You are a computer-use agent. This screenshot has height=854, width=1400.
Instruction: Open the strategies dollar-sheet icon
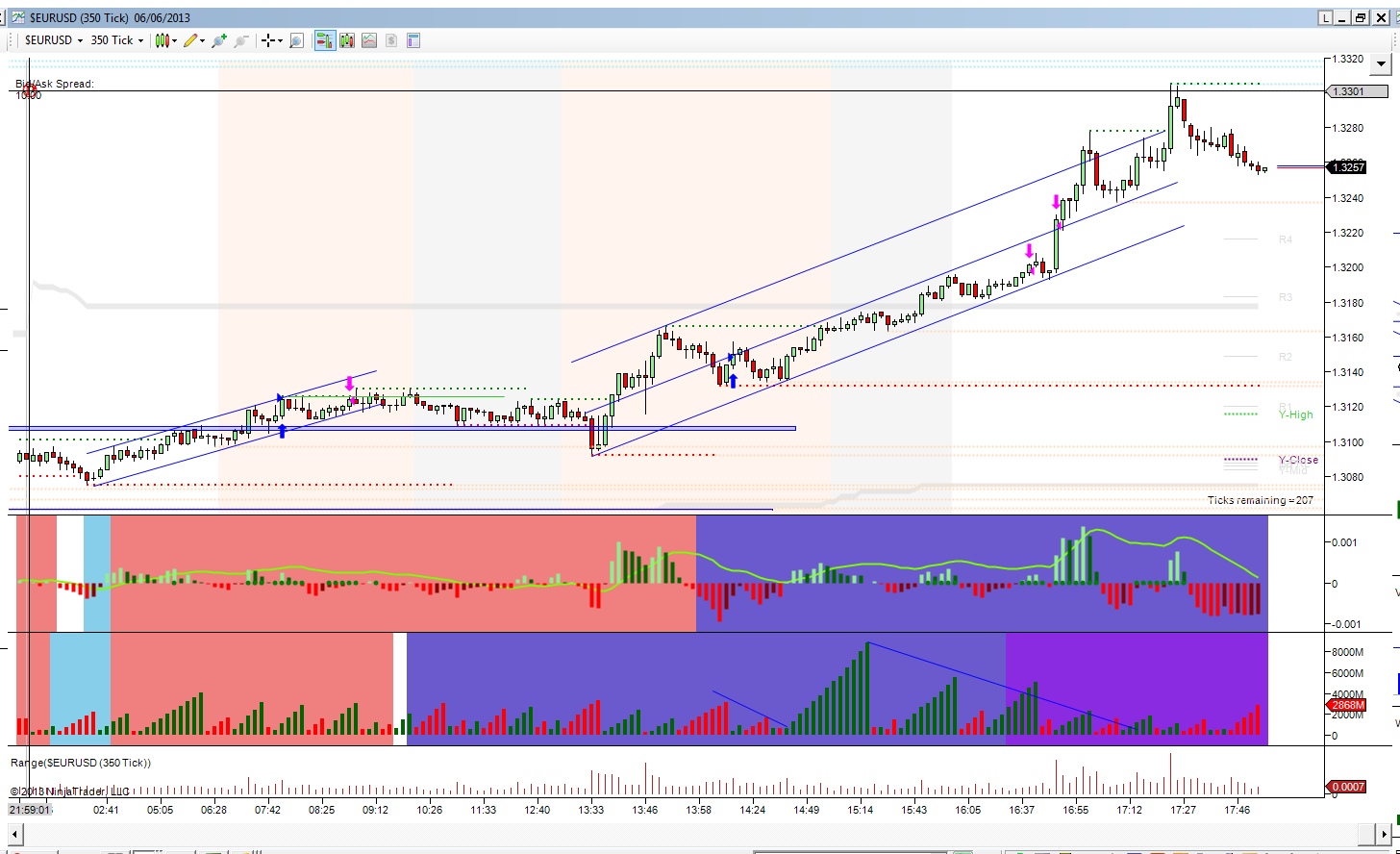click(x=391, y=40)
